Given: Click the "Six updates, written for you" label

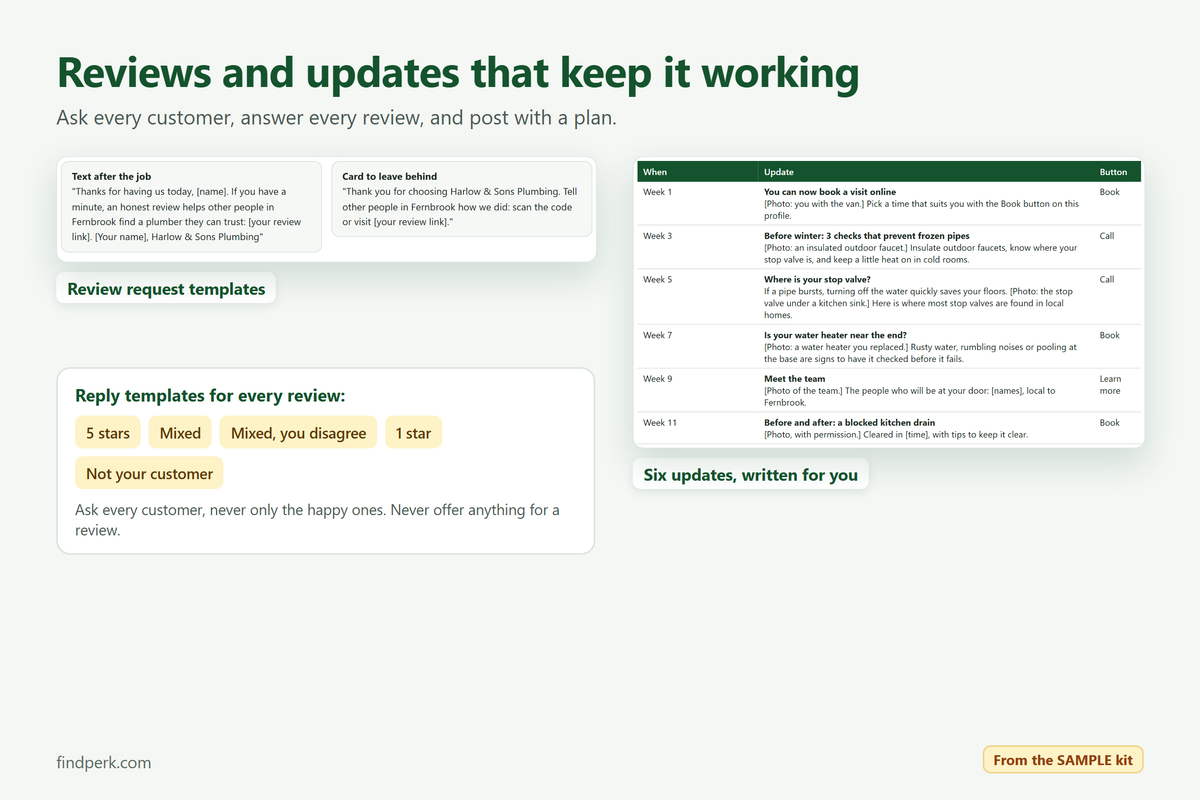Looking at the screenshot, I should tap(751, 474).
